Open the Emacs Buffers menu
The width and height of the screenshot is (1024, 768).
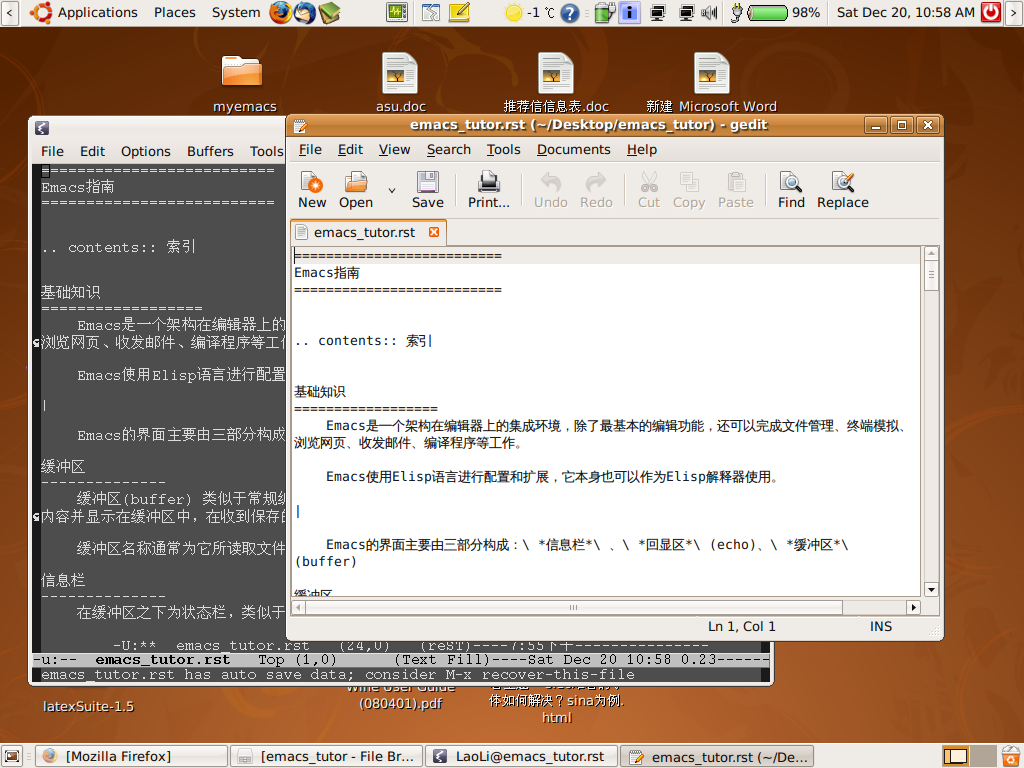click(210, 152)
